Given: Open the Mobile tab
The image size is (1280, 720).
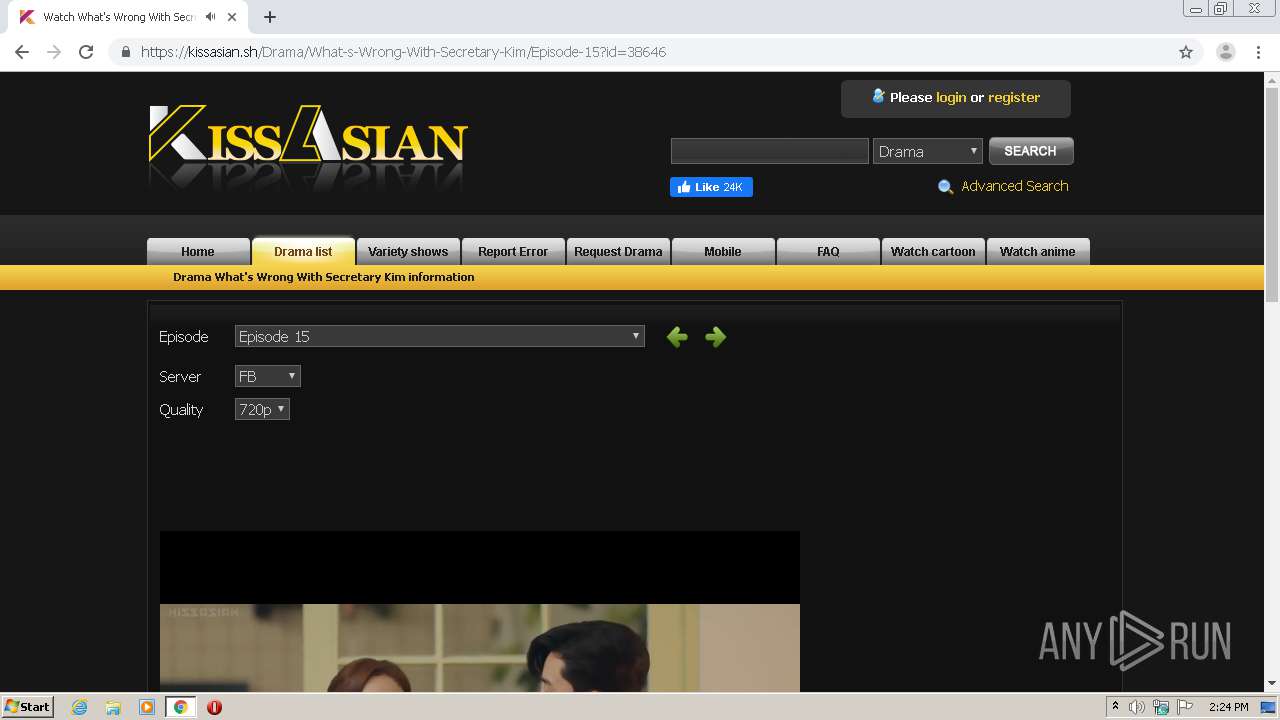Looking at the screenshot, I should click(x=723, y=251).
